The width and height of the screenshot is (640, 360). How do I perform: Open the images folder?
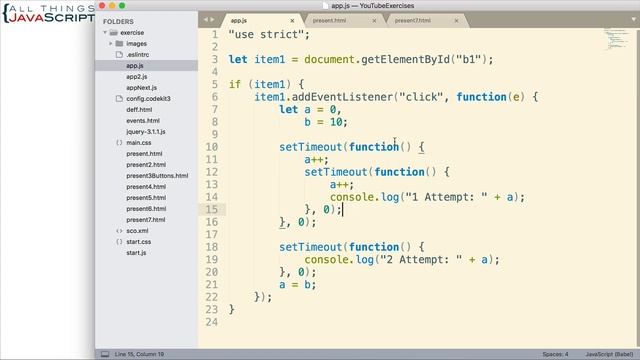tap(136, 43)
